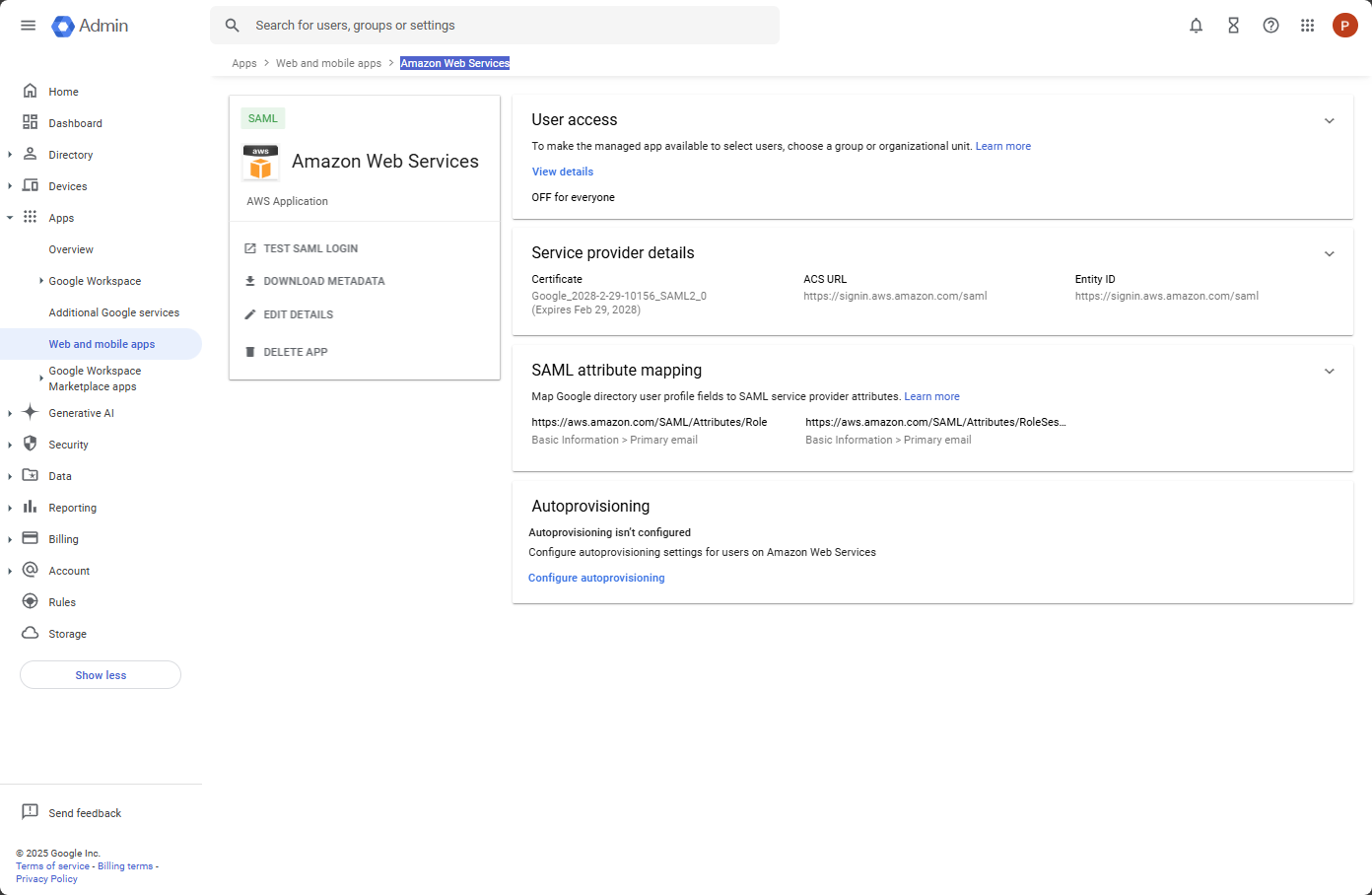Click the Storage cloud icon
The width and height of the screenshot is (1372, 895).
pos(31,633)
